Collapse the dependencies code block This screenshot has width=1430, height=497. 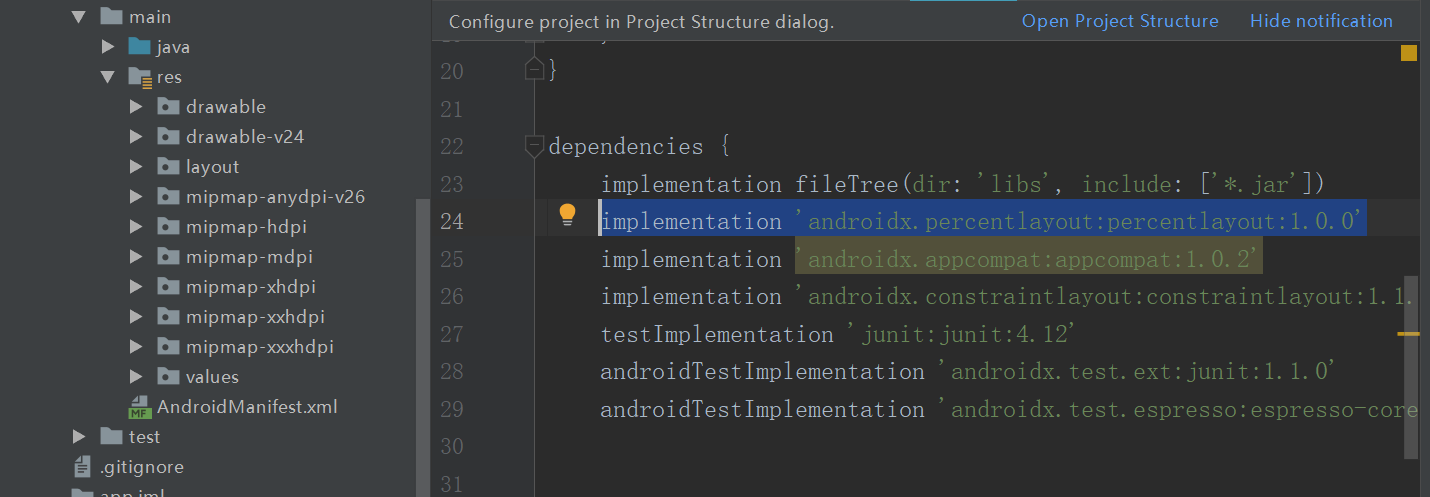point(534,147)
